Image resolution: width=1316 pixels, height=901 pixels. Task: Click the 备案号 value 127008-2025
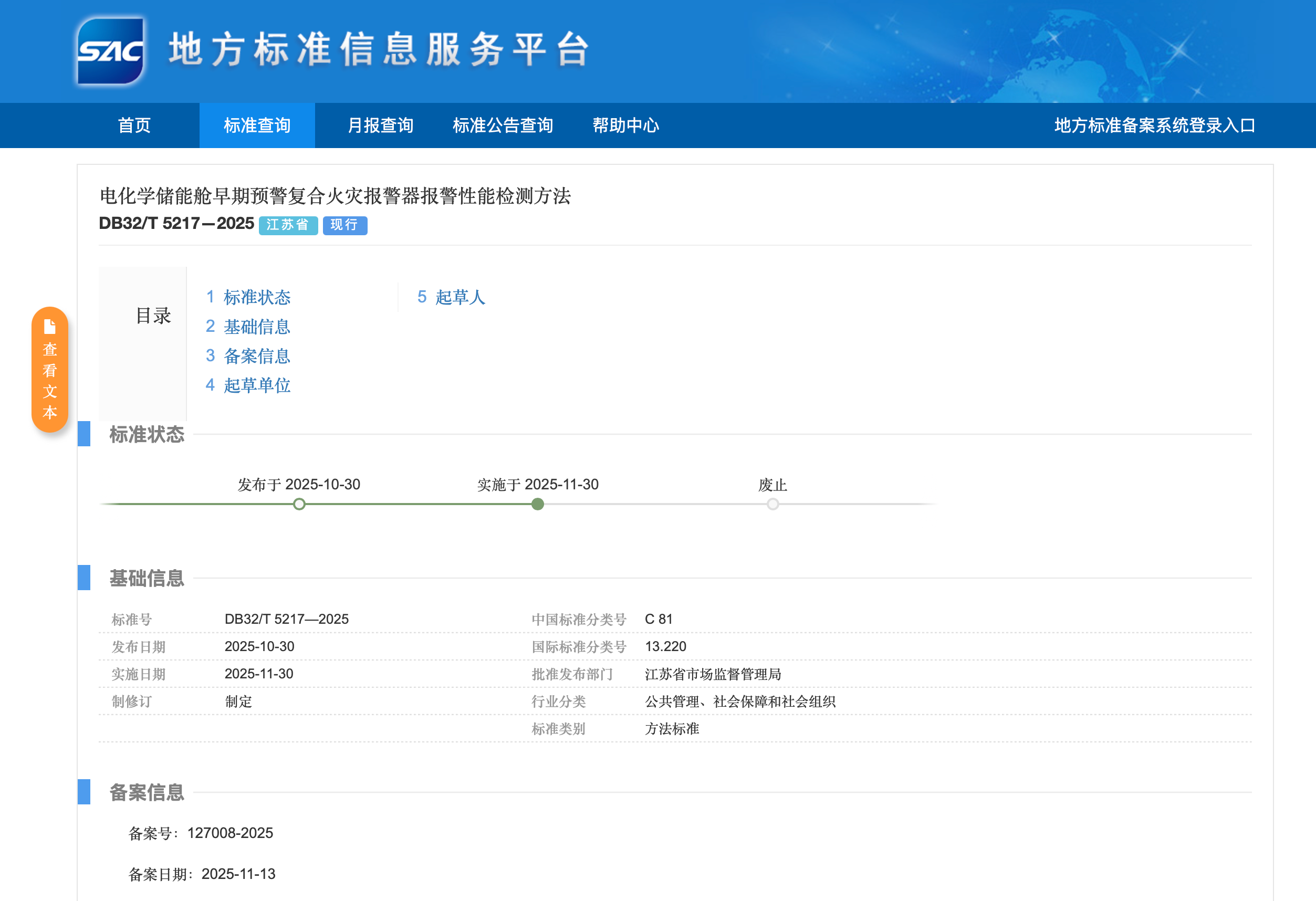(230, 833)
